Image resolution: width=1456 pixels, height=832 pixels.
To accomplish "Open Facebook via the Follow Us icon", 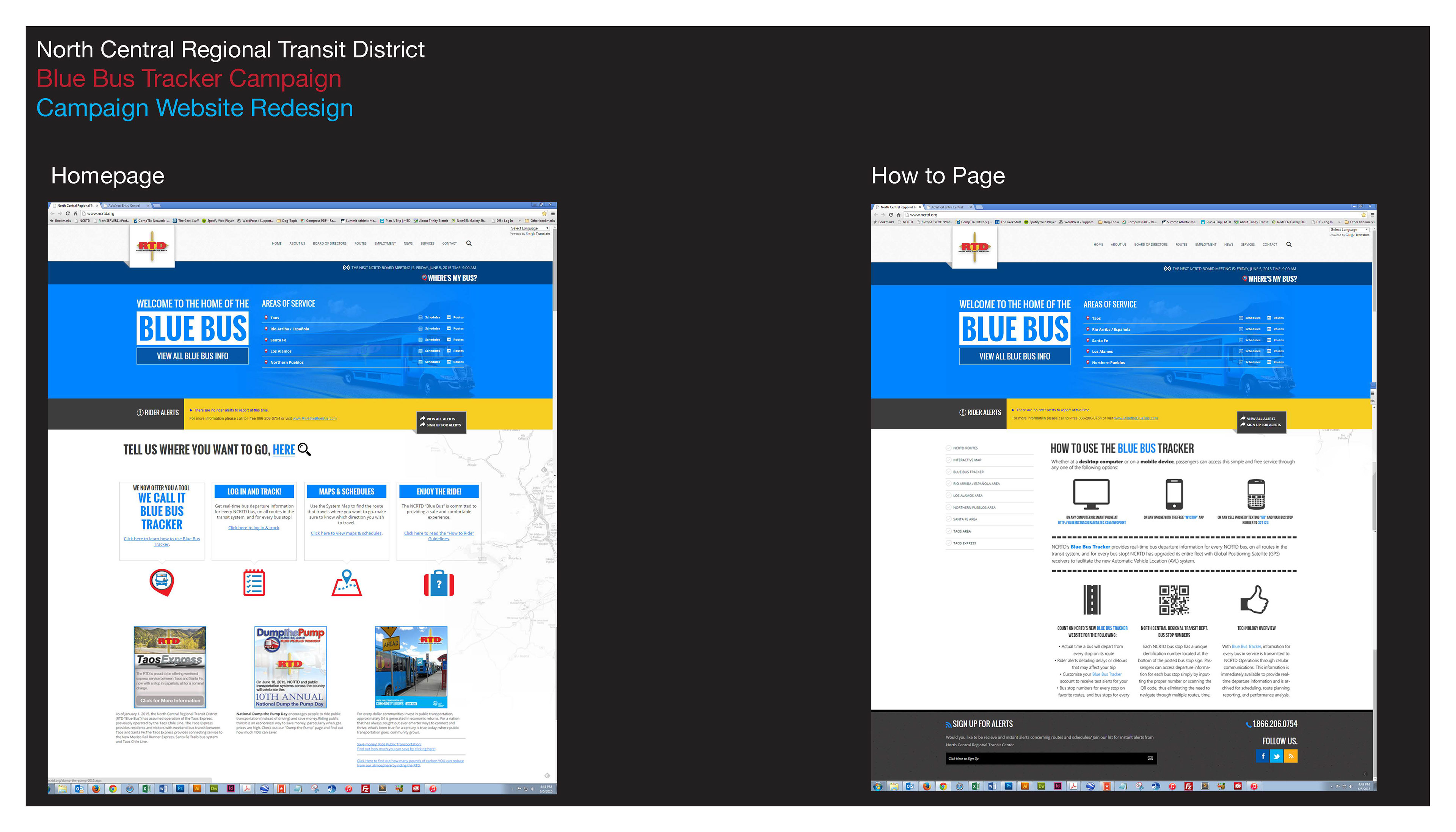I will [1262, 756].
